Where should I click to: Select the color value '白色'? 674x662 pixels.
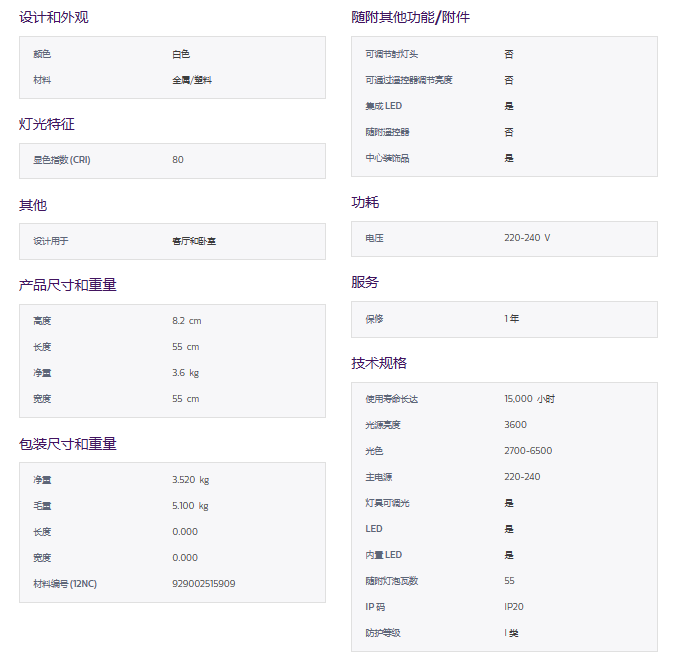coord(181,54)
